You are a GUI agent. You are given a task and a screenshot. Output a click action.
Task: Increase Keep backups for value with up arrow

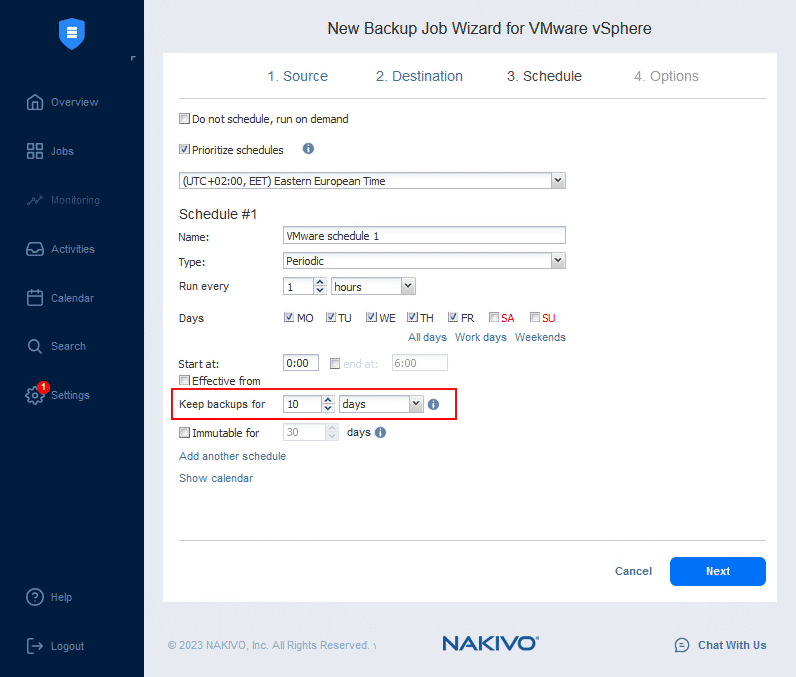328,400
